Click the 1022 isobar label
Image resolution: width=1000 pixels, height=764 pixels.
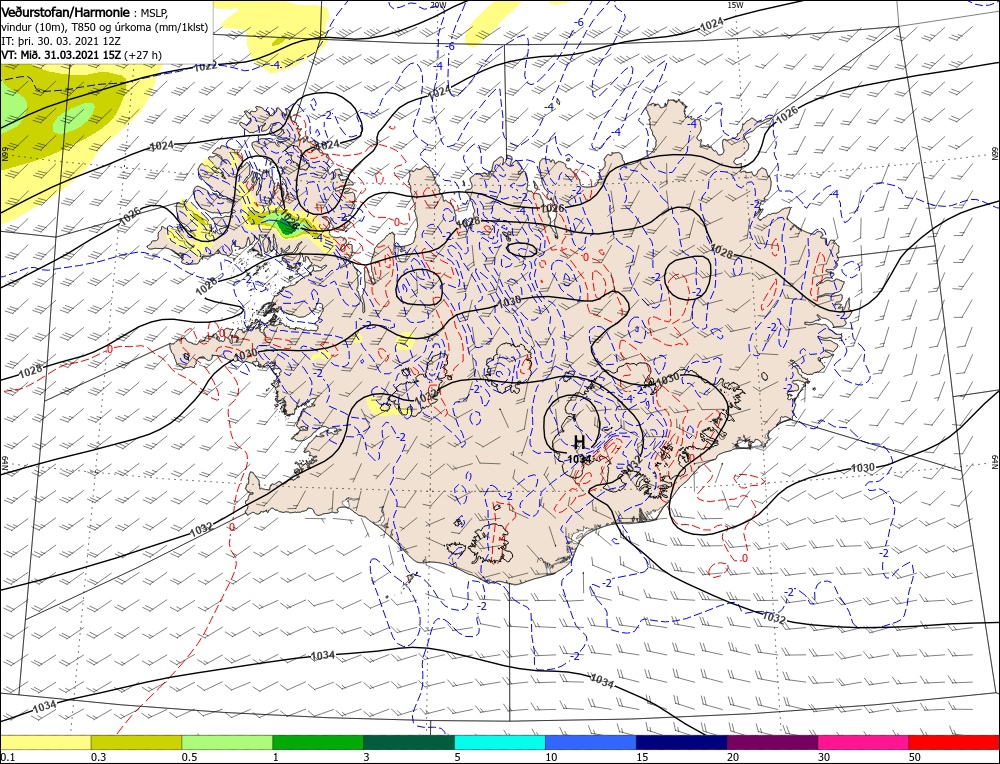[205, 66]
